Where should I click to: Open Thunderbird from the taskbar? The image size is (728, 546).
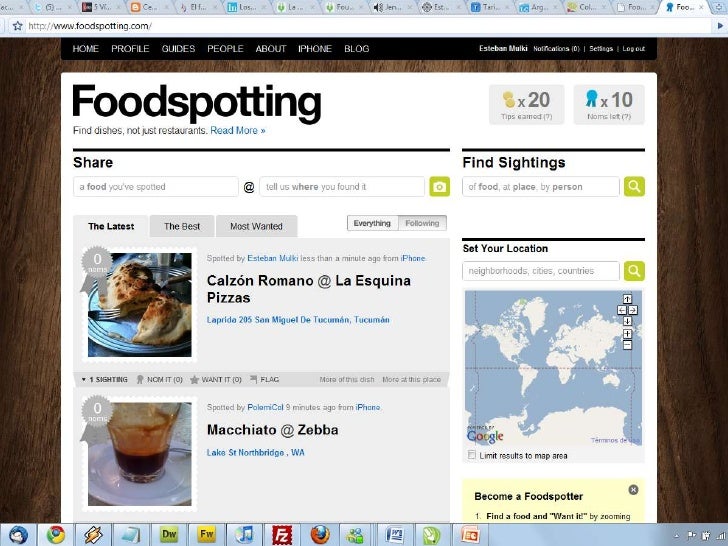[x=18, y=535]
